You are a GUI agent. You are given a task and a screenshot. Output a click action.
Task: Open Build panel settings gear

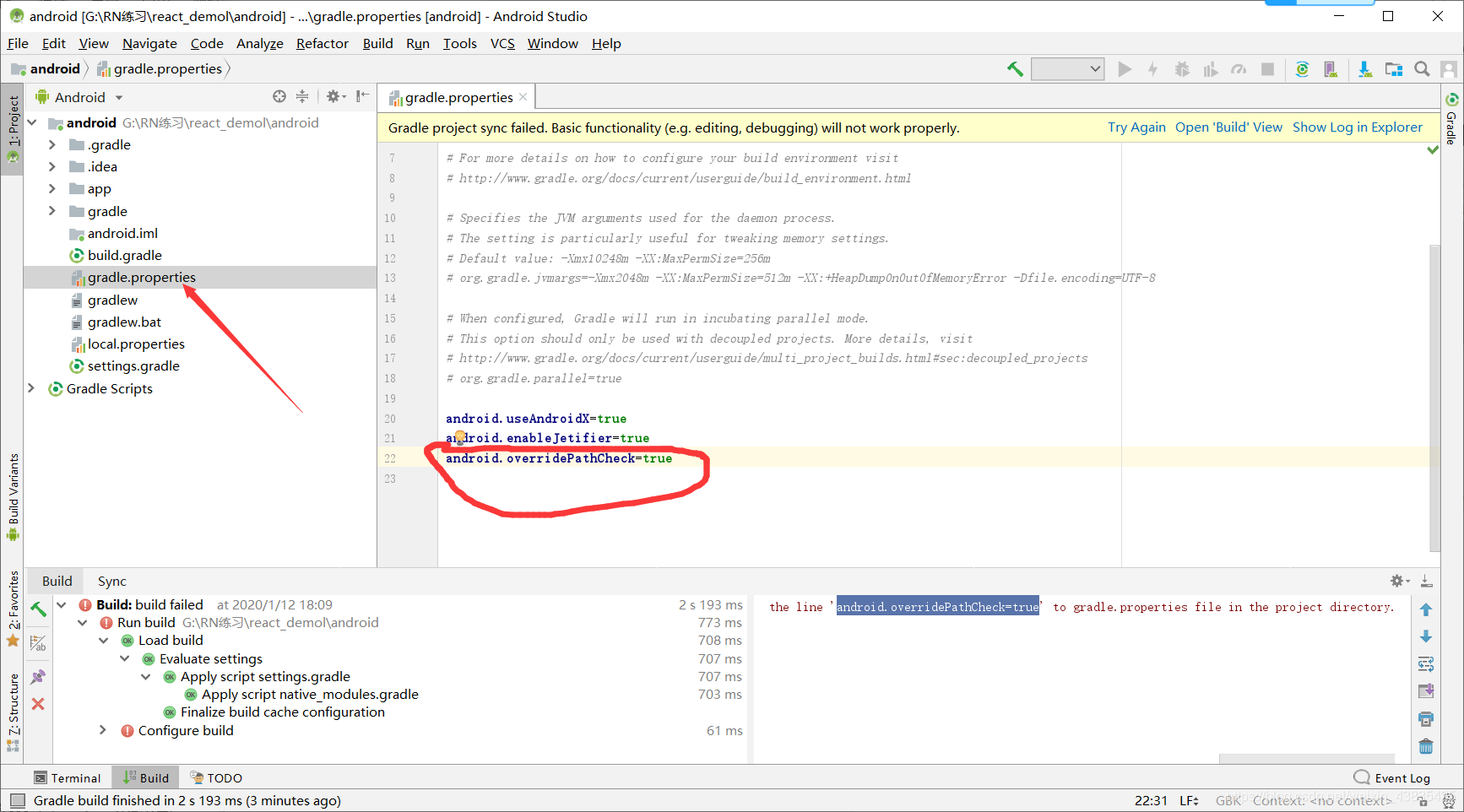(x=1400, y=581)
